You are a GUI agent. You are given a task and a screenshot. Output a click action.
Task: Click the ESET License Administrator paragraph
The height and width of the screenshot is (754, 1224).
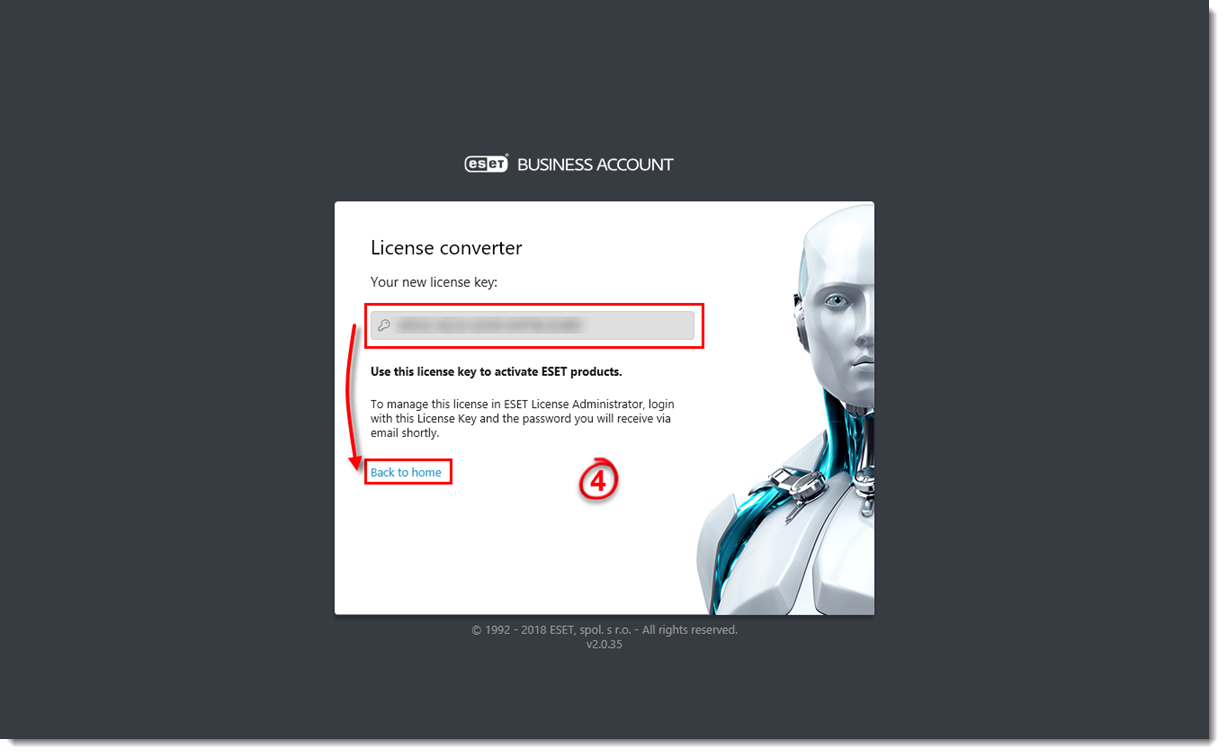pyautogui.click(x=521, y=419)
